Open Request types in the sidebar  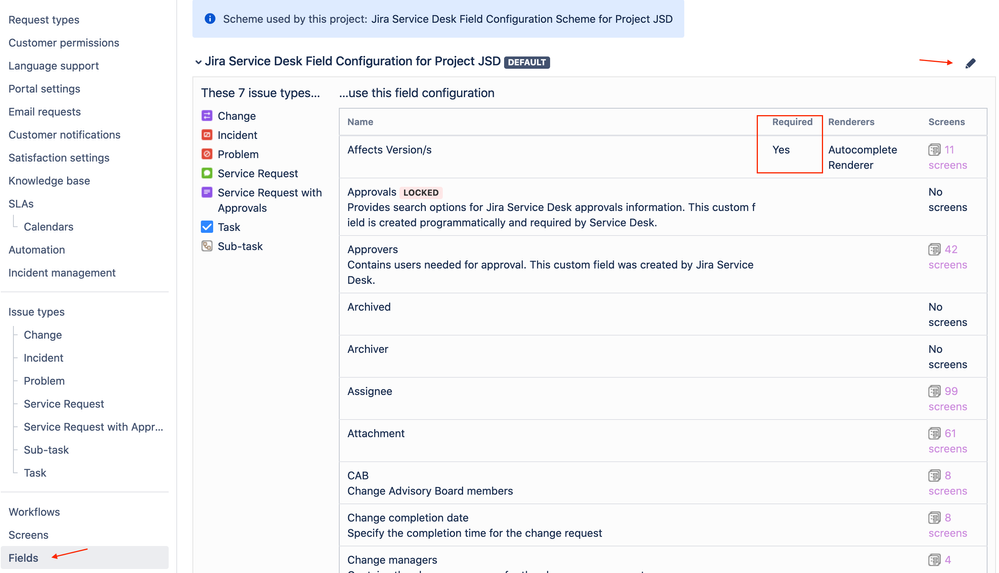[44, 20]
